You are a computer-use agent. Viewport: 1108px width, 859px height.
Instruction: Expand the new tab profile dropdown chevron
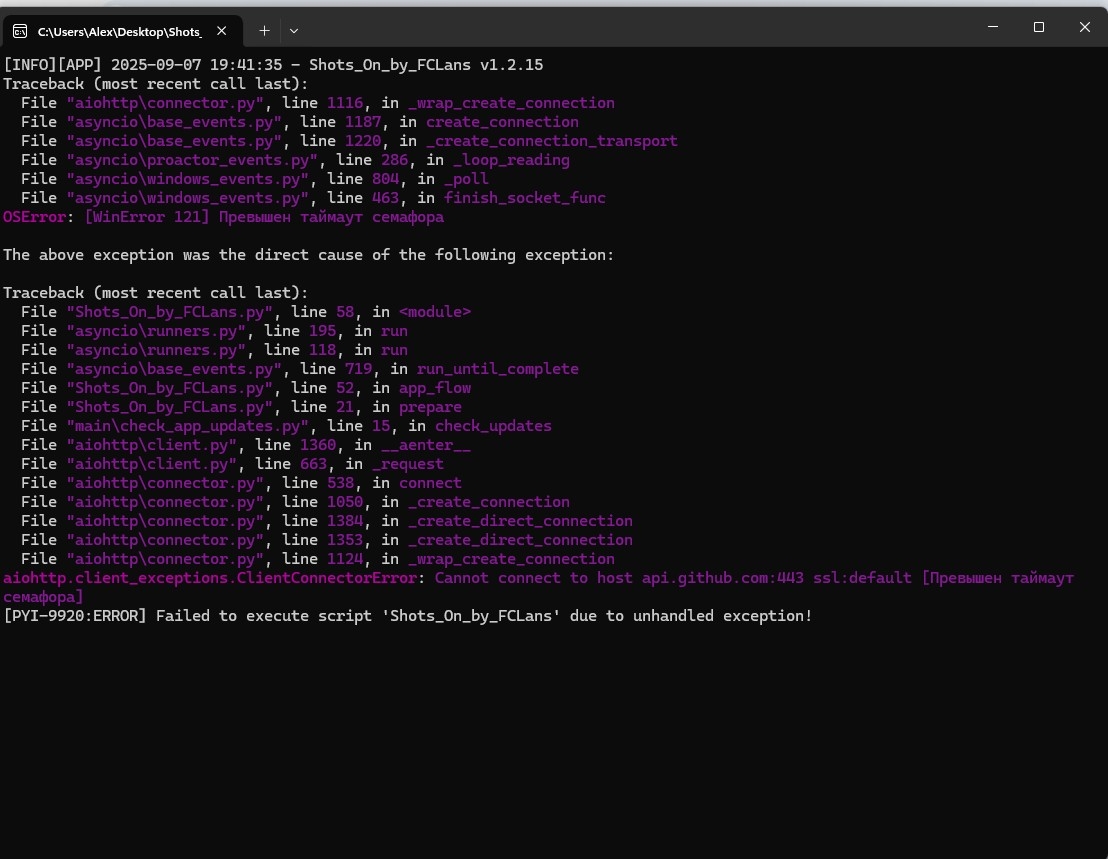tap(294, 31)
